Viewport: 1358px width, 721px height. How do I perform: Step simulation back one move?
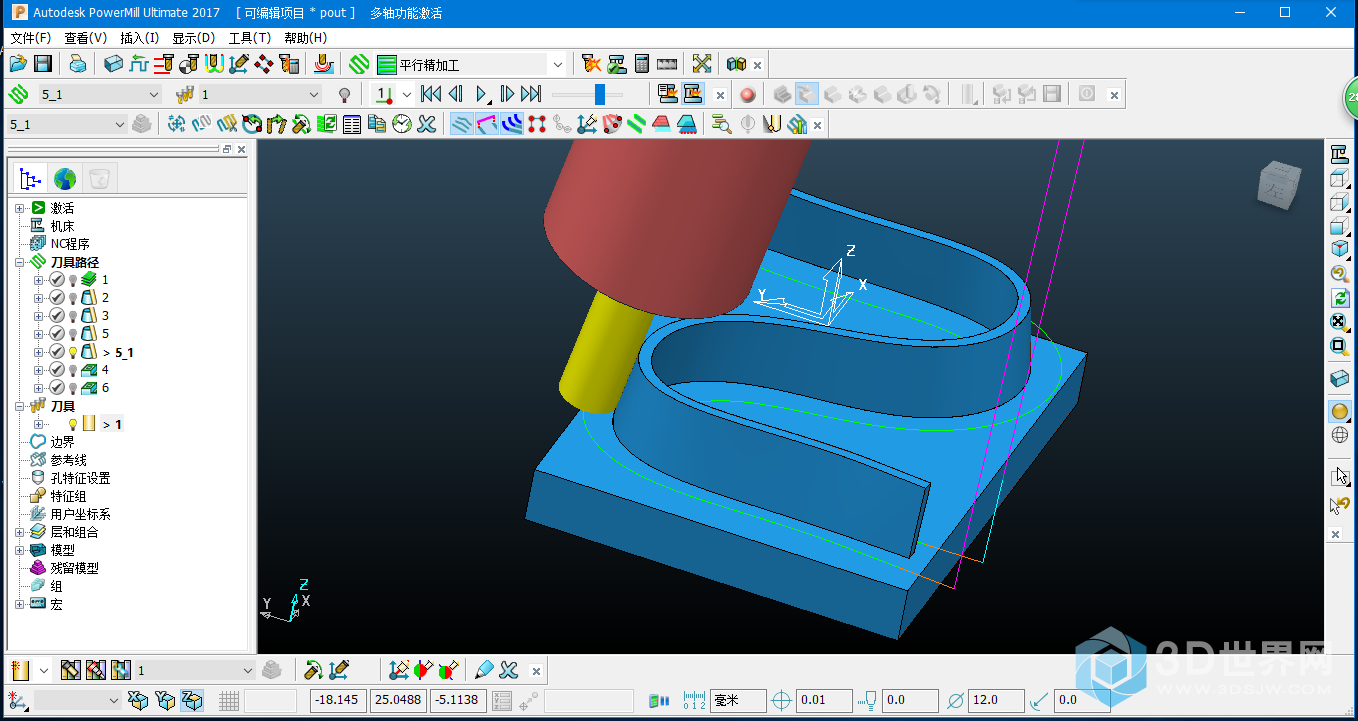tap(456, 94)
